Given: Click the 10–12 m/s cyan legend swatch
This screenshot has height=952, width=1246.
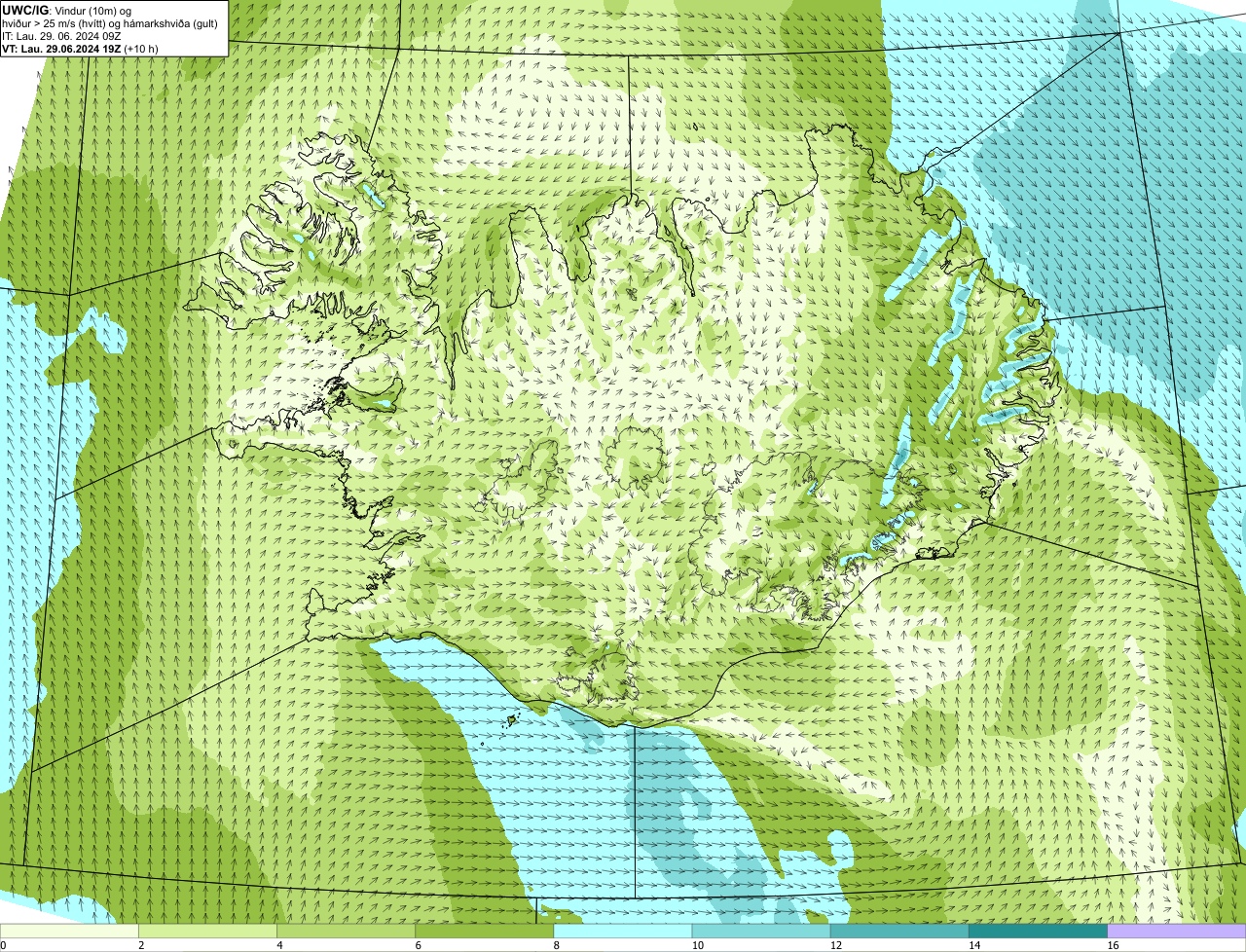Looking at the screenshot, I should click(761, 931).
